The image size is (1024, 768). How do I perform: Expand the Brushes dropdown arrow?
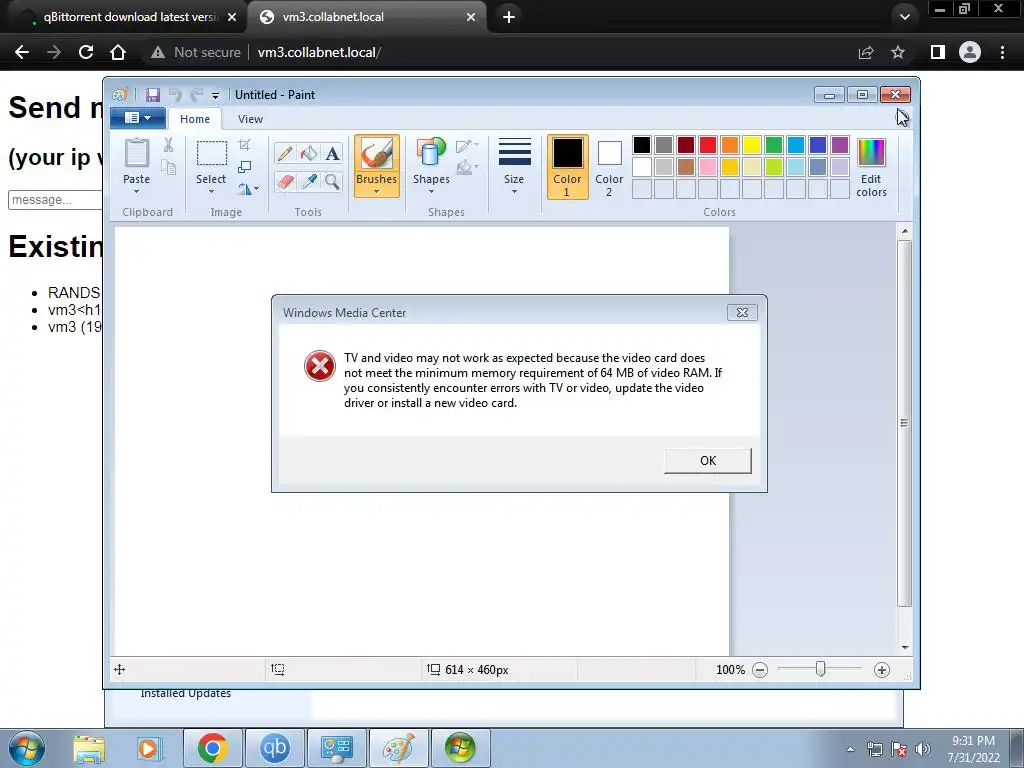[x=377, y=192]
